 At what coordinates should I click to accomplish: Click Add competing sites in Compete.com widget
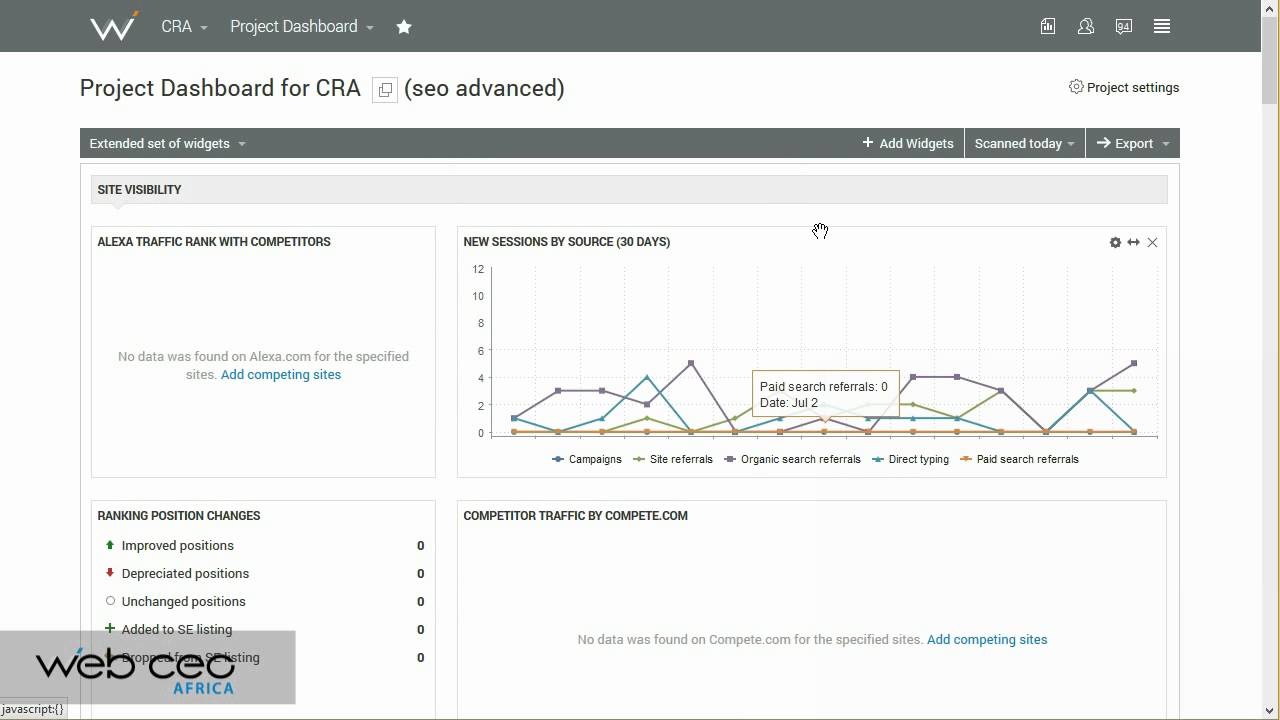(x=987, y=639)
